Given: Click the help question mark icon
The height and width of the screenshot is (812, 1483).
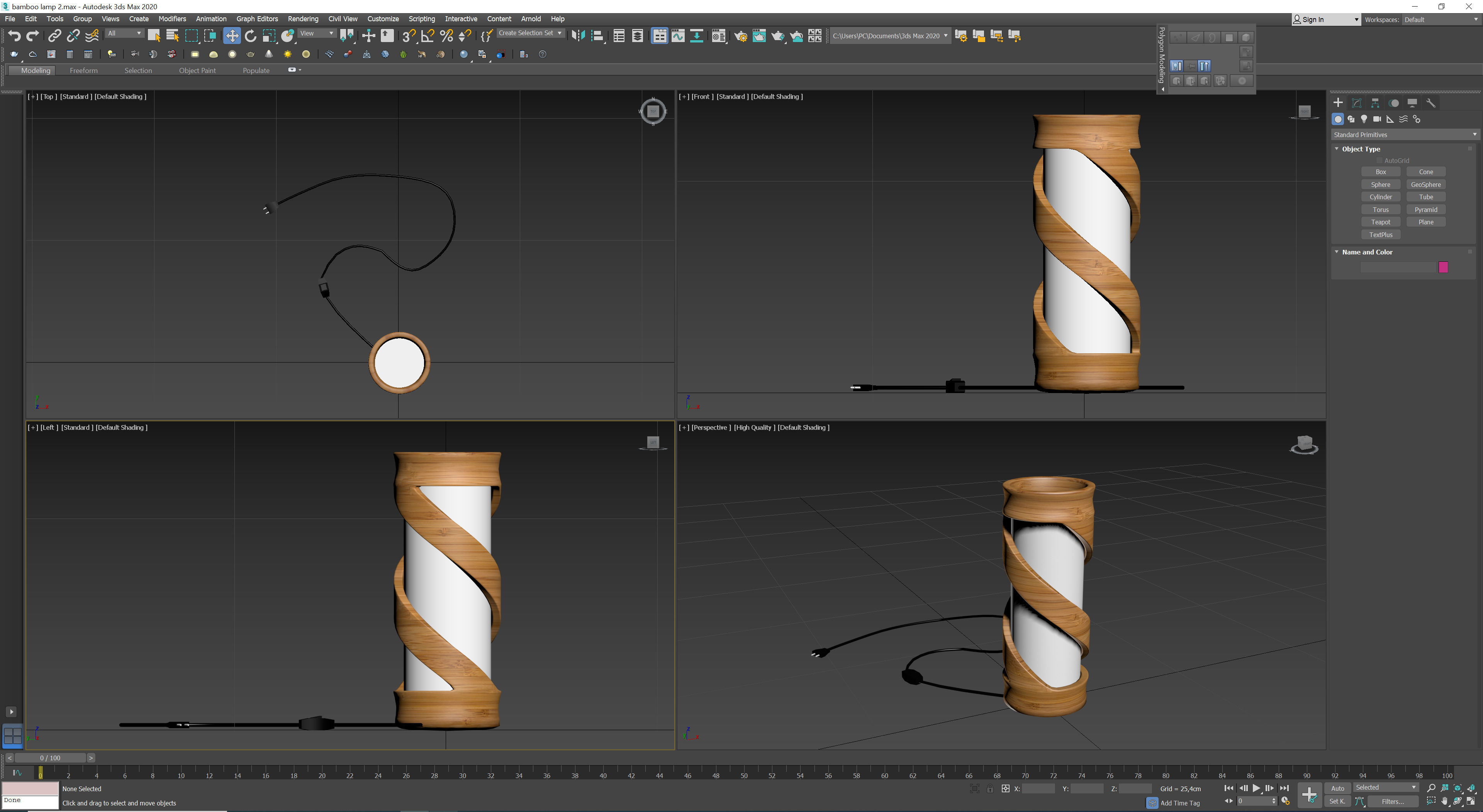Looking at the screenshot, I should 542,54.
